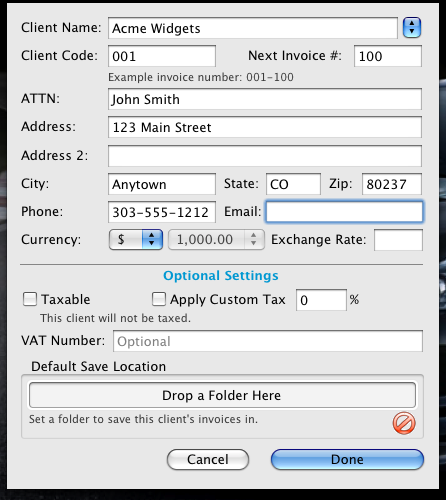
Task: Click the ATTN field with John Smith
Action: click(265, 99)
